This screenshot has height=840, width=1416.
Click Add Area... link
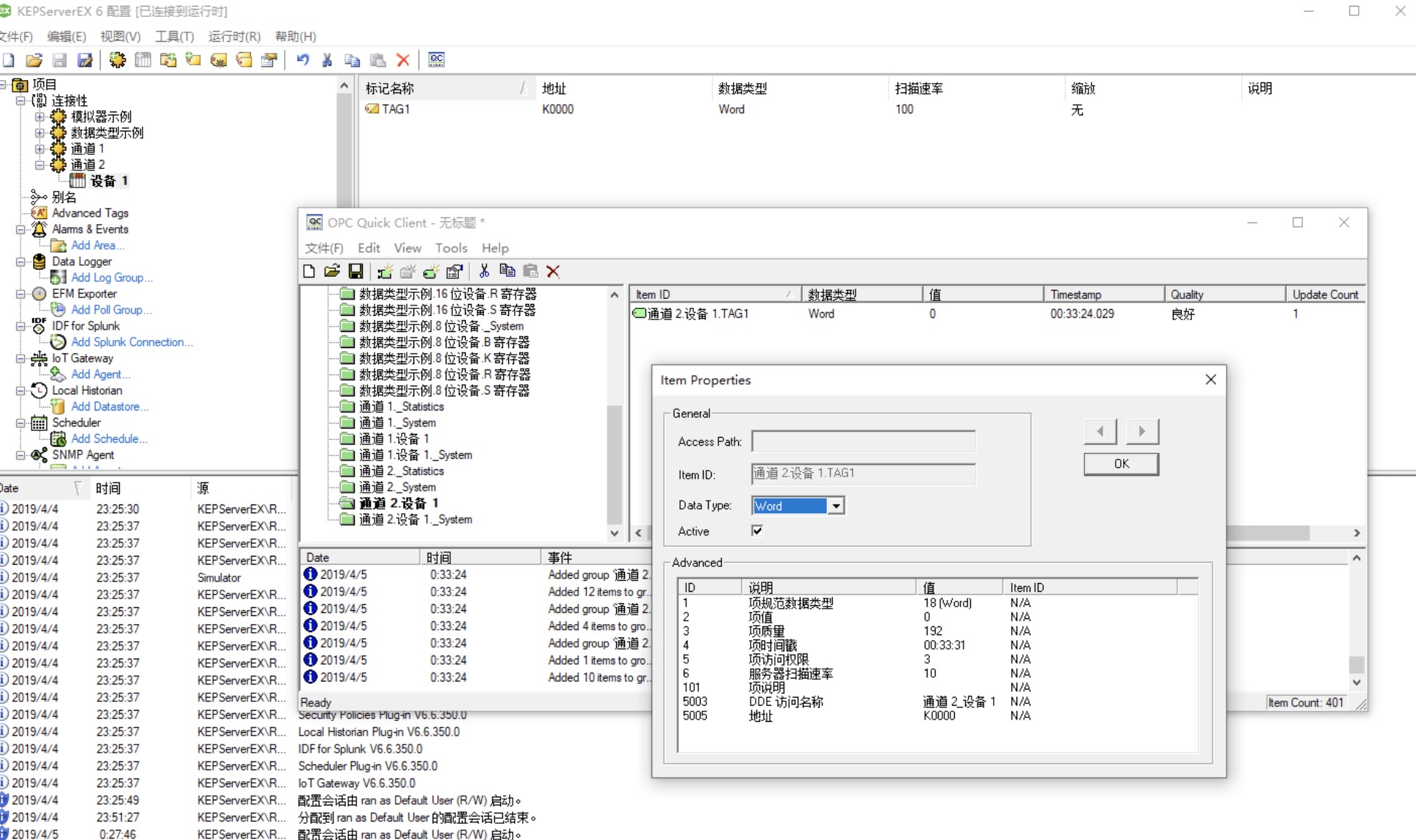98,245
